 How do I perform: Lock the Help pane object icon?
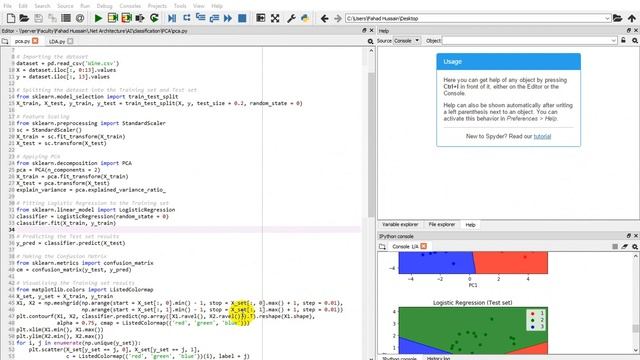[623, 40]
